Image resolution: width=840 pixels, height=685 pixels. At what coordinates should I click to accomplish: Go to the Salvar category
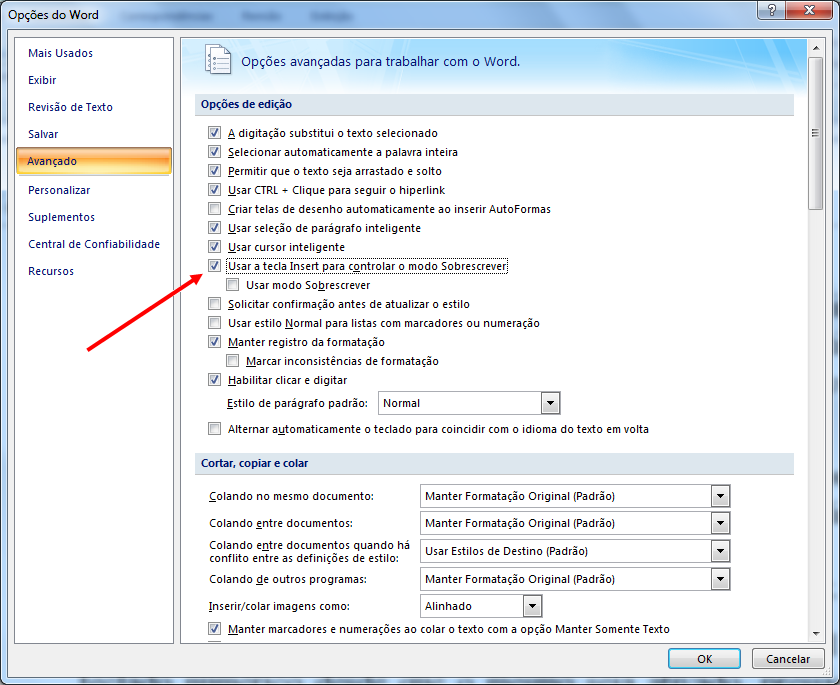click(43, 134)
